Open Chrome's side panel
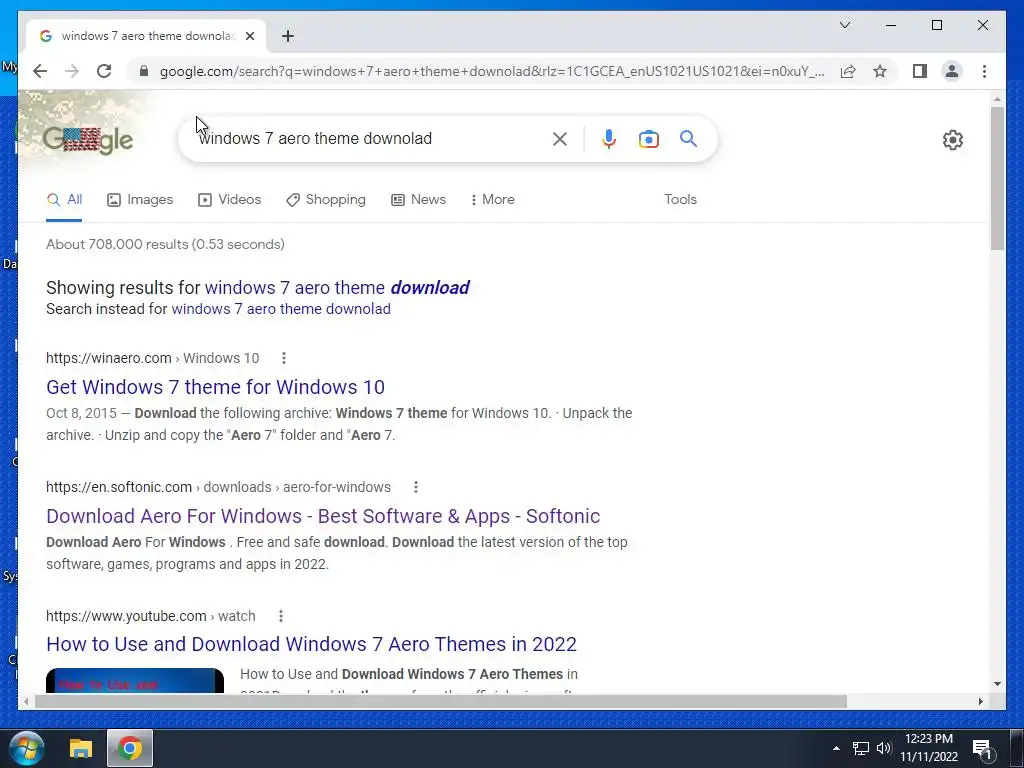 pyautogui.click(x=920, y=71)
